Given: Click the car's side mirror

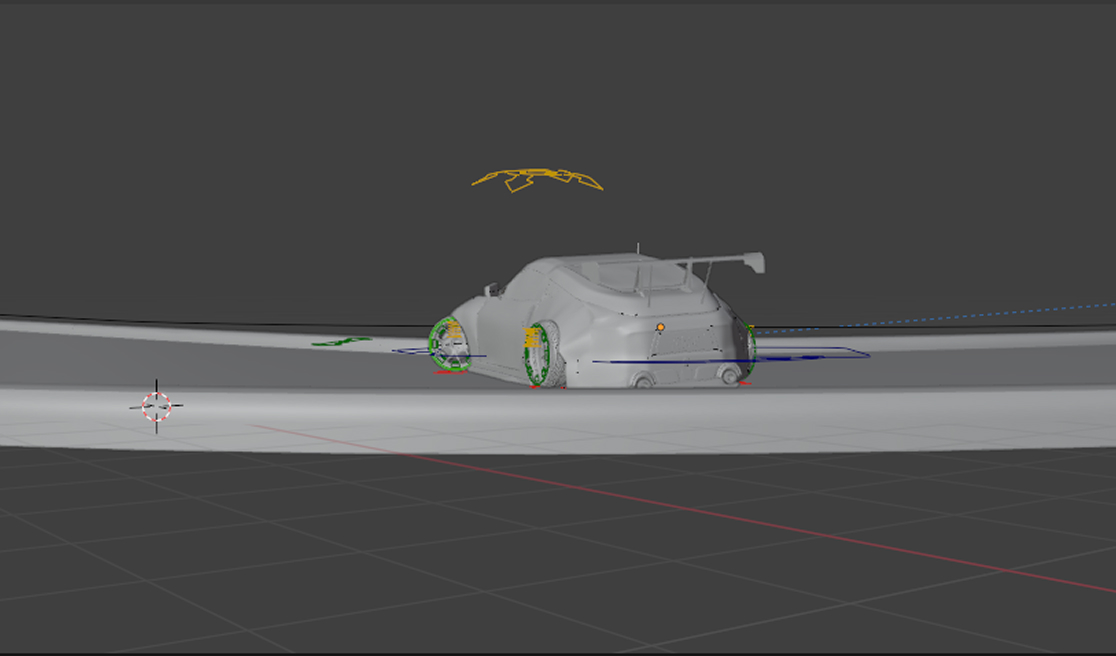Looking at the screenshot, I should tap(491, 289).
